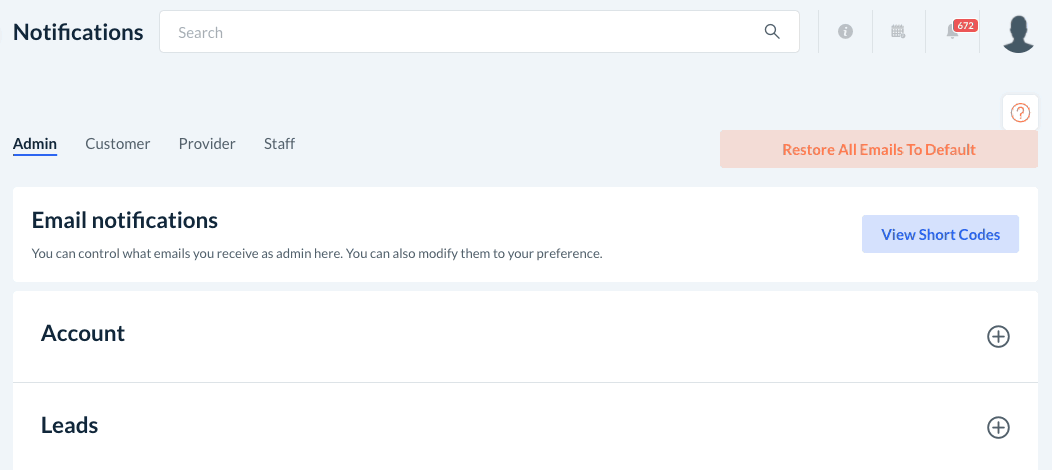Viewport: 1052px width, 470px height.
Task: Click the Account section heading
Action: tap(83, 334)
